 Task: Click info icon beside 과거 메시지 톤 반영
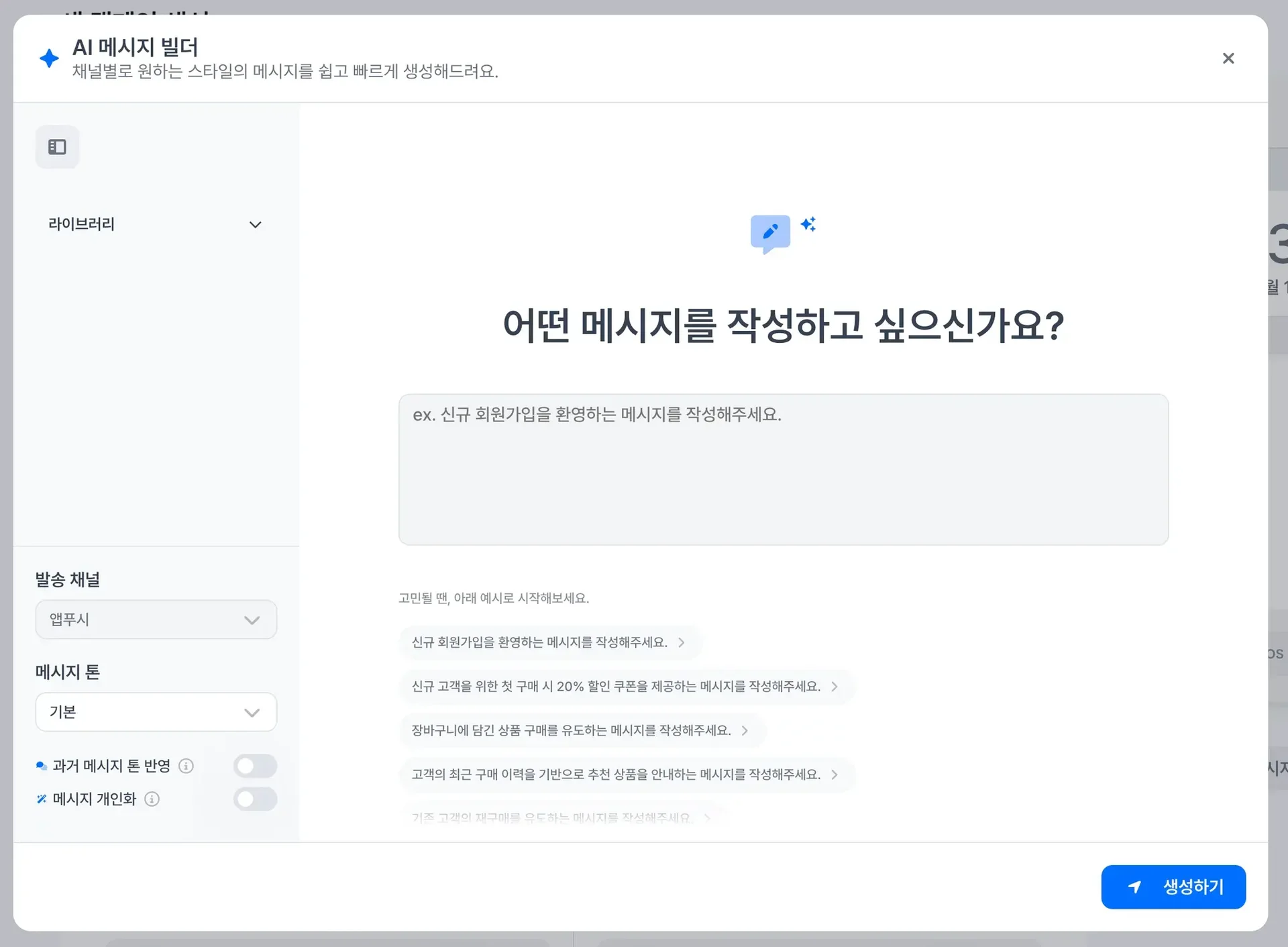coord(186,766)
